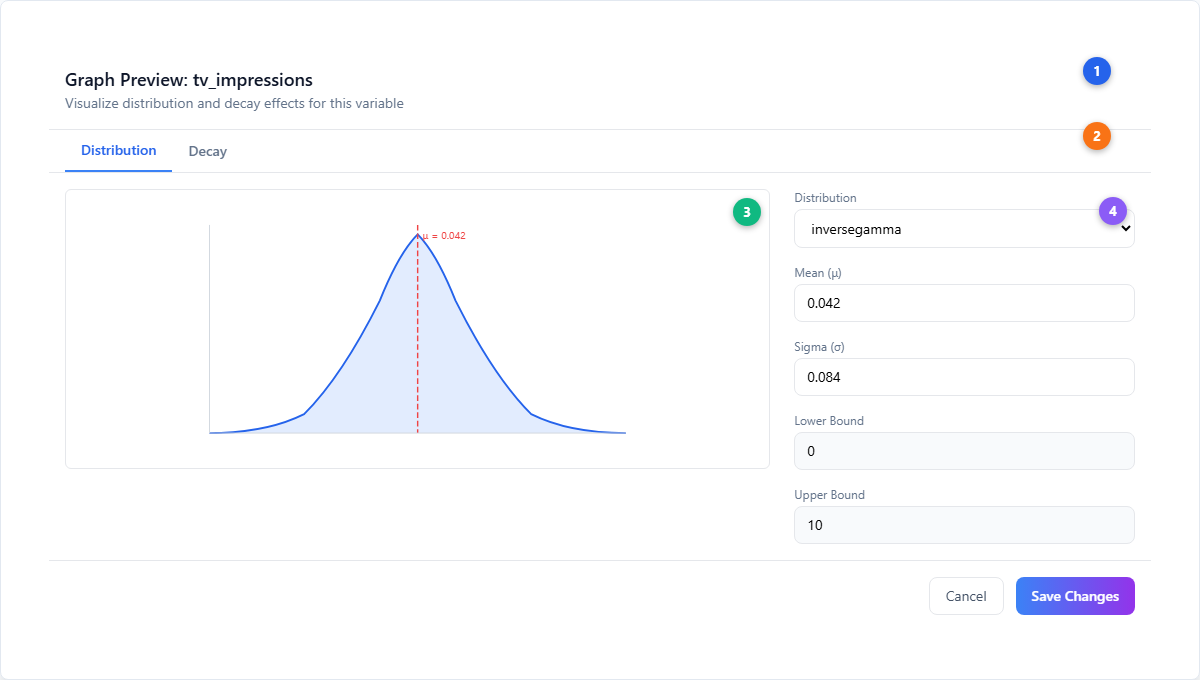
Task: Click the 'Upper Bound' label
Action: (x=829, y=495)
